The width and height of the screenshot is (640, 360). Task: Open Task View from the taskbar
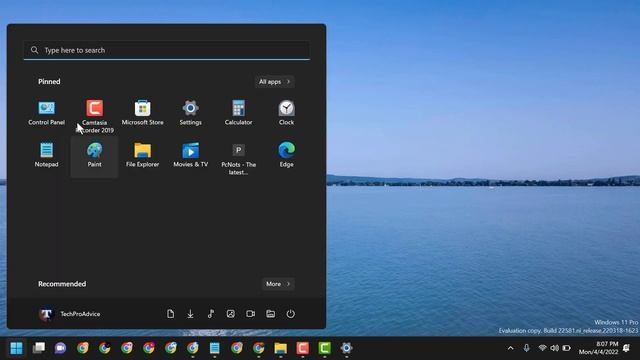tap(39, 348)
